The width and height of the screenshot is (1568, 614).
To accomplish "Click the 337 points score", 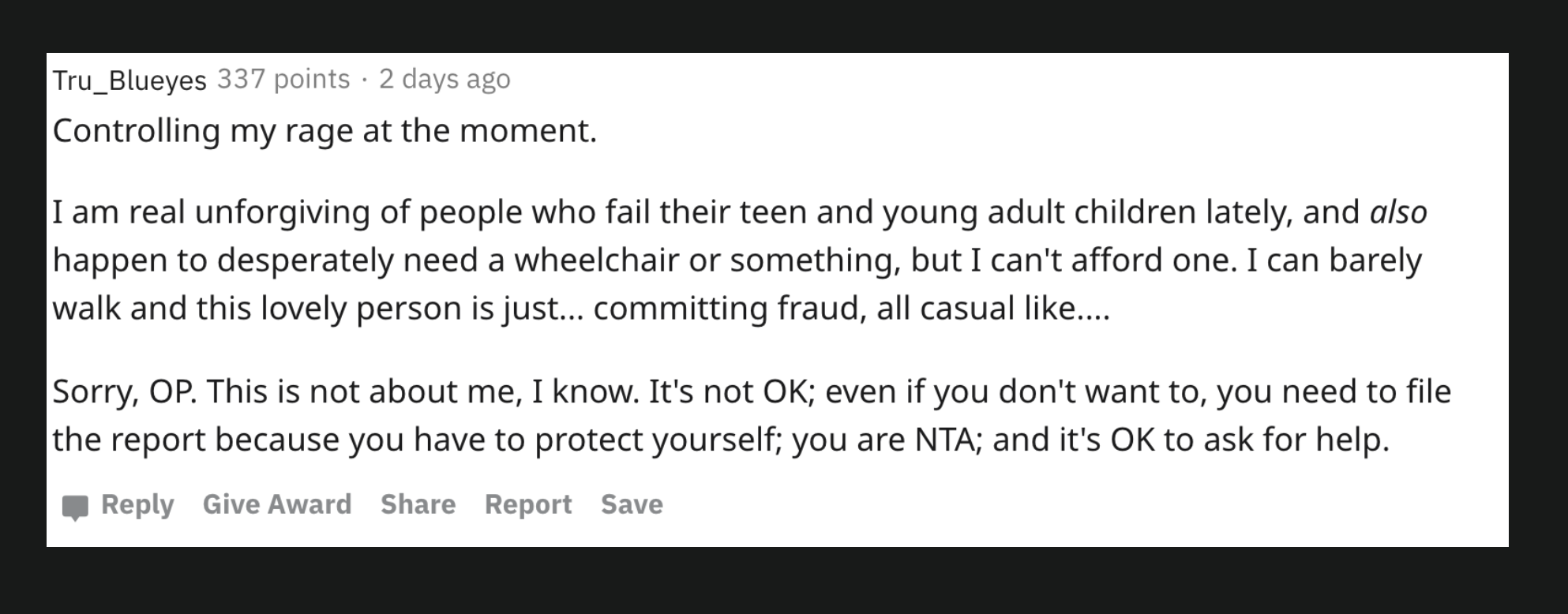I will [283, 79].
